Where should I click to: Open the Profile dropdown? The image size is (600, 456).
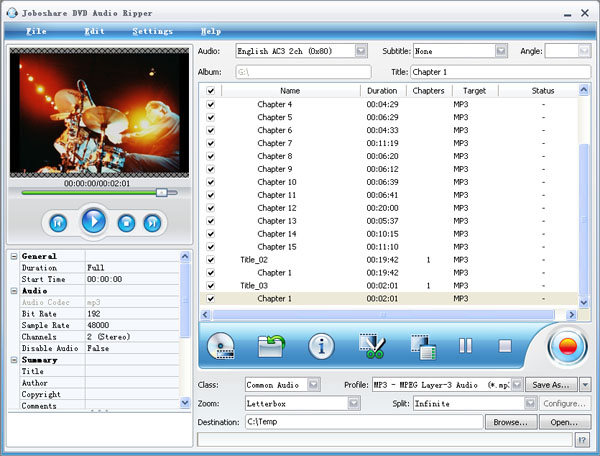(517, 384)
